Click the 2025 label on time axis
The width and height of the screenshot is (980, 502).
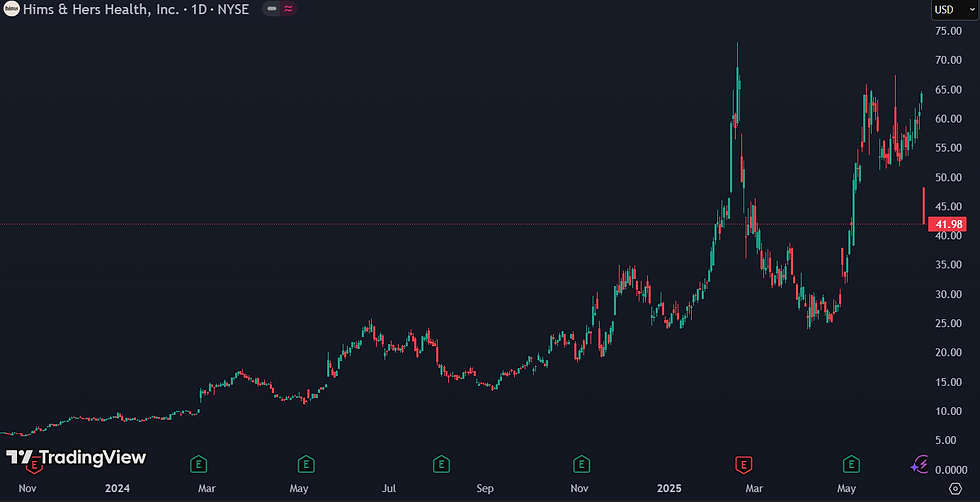click(x=668, y=488)
